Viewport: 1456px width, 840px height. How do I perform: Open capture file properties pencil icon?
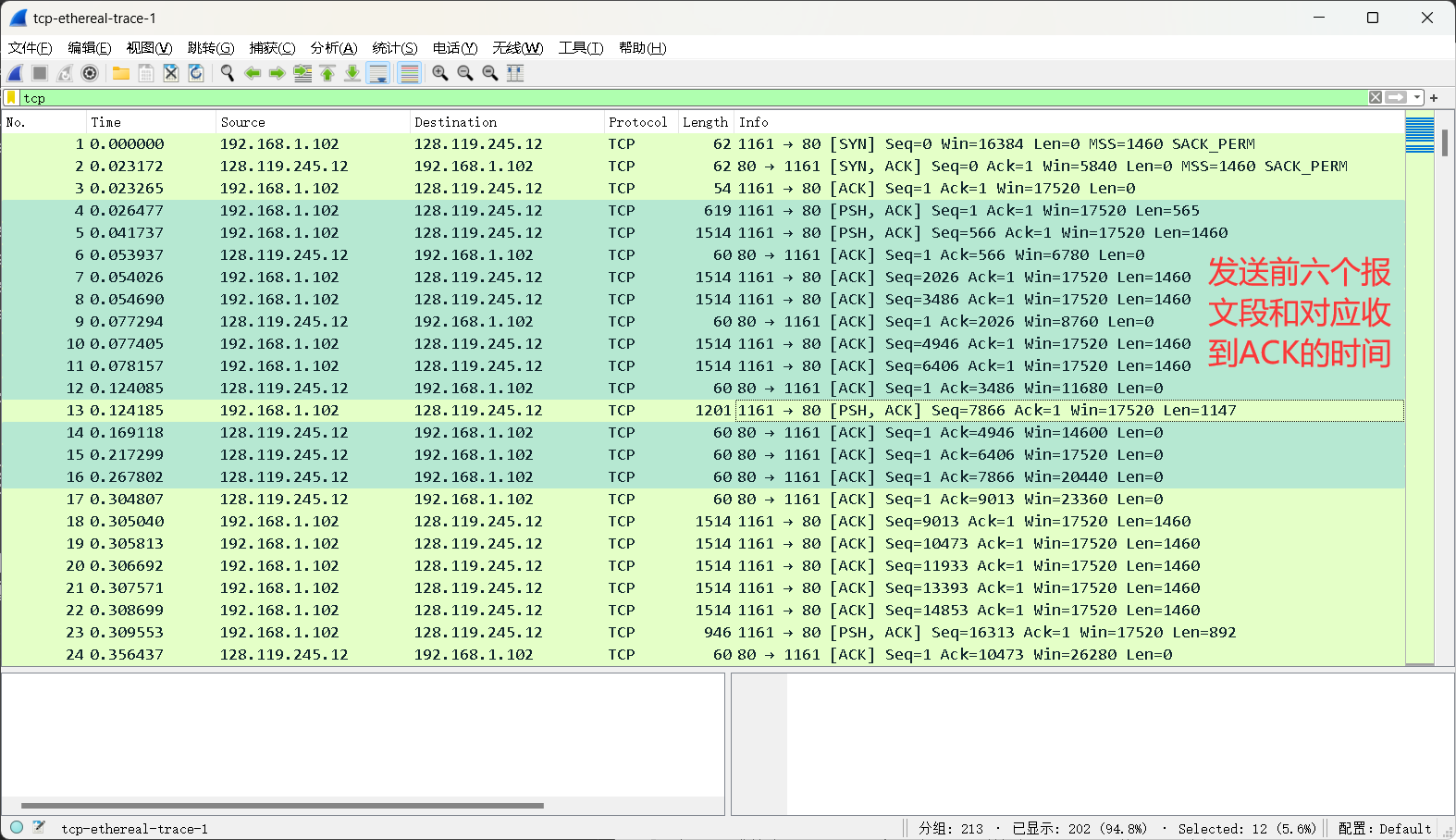coord(39,828)
